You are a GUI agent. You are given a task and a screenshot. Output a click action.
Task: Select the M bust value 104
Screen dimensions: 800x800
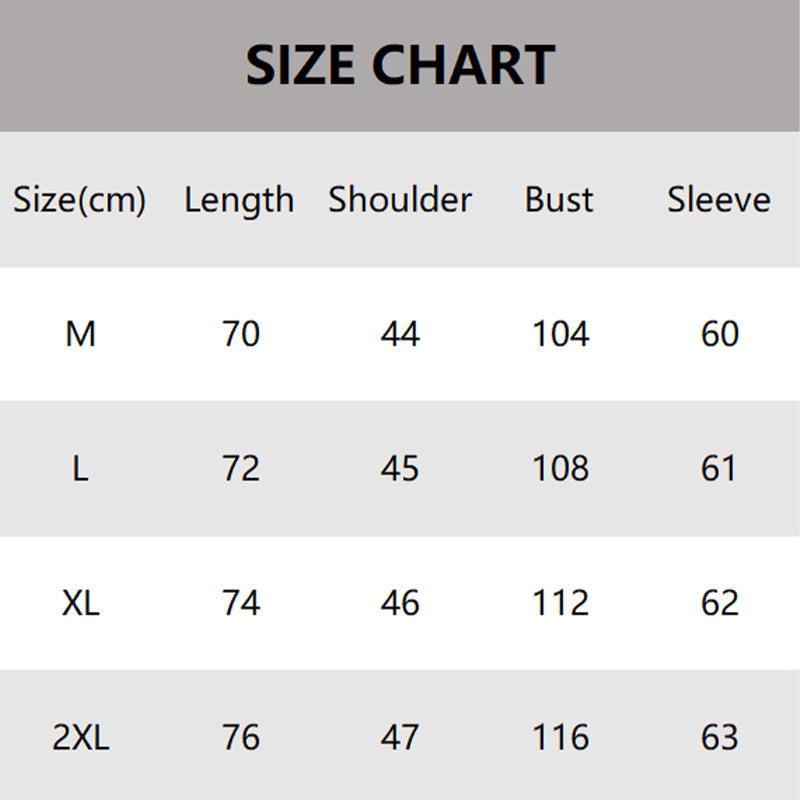tap(560, 334)
